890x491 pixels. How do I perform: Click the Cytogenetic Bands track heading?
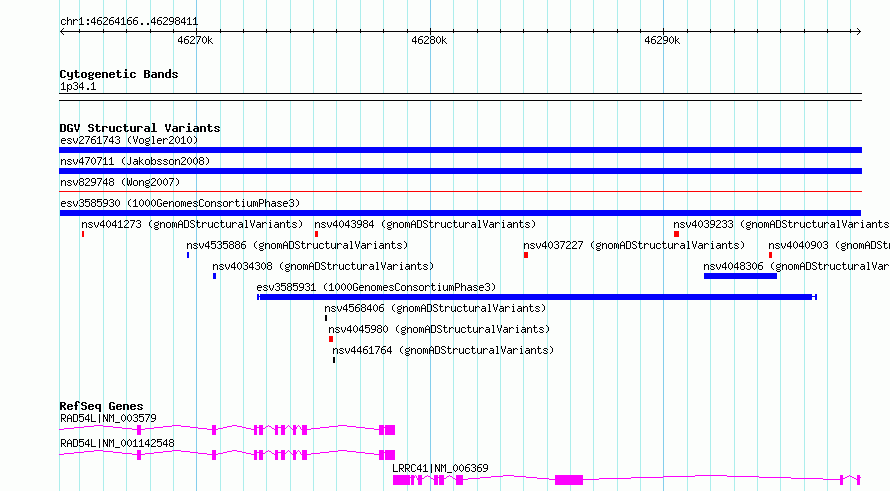pos(119,74)
